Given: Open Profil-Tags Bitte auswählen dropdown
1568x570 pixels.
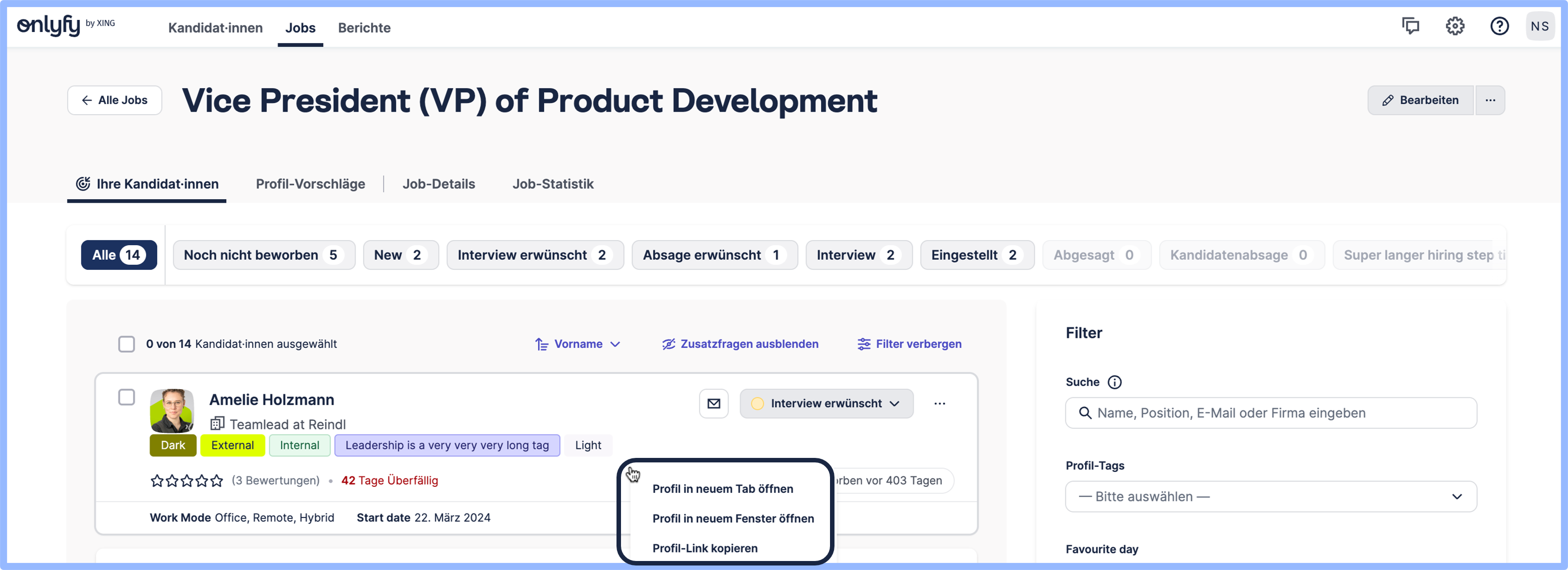Looking at the screenshot, I should 1270,496.
